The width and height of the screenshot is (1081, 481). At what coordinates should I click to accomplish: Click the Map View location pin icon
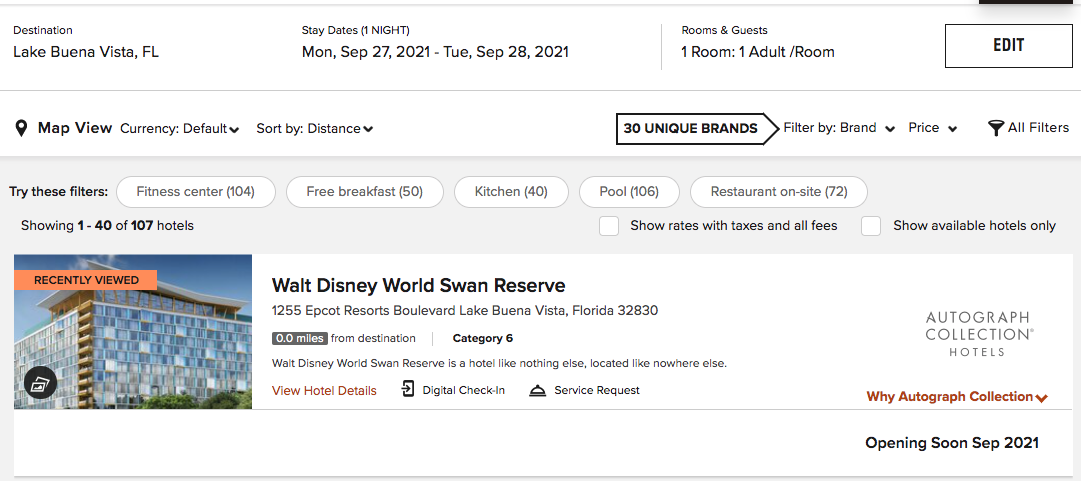click(x=21, y=129)
